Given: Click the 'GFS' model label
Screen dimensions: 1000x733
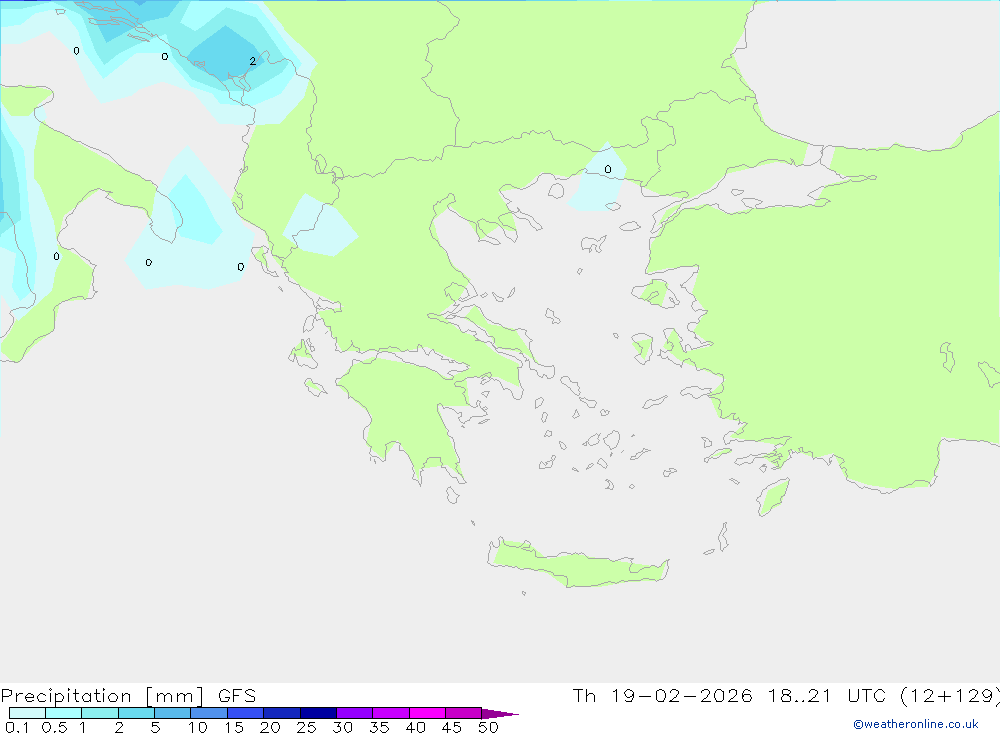Looking at the screenshot, I should (x=237, y=696).
